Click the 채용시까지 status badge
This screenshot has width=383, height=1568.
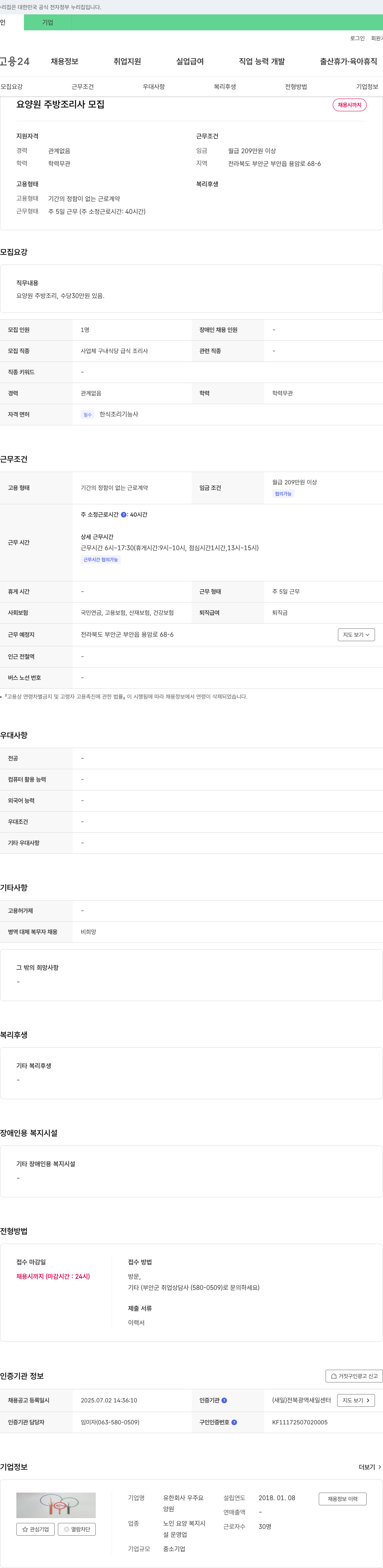tap(349, 105)
